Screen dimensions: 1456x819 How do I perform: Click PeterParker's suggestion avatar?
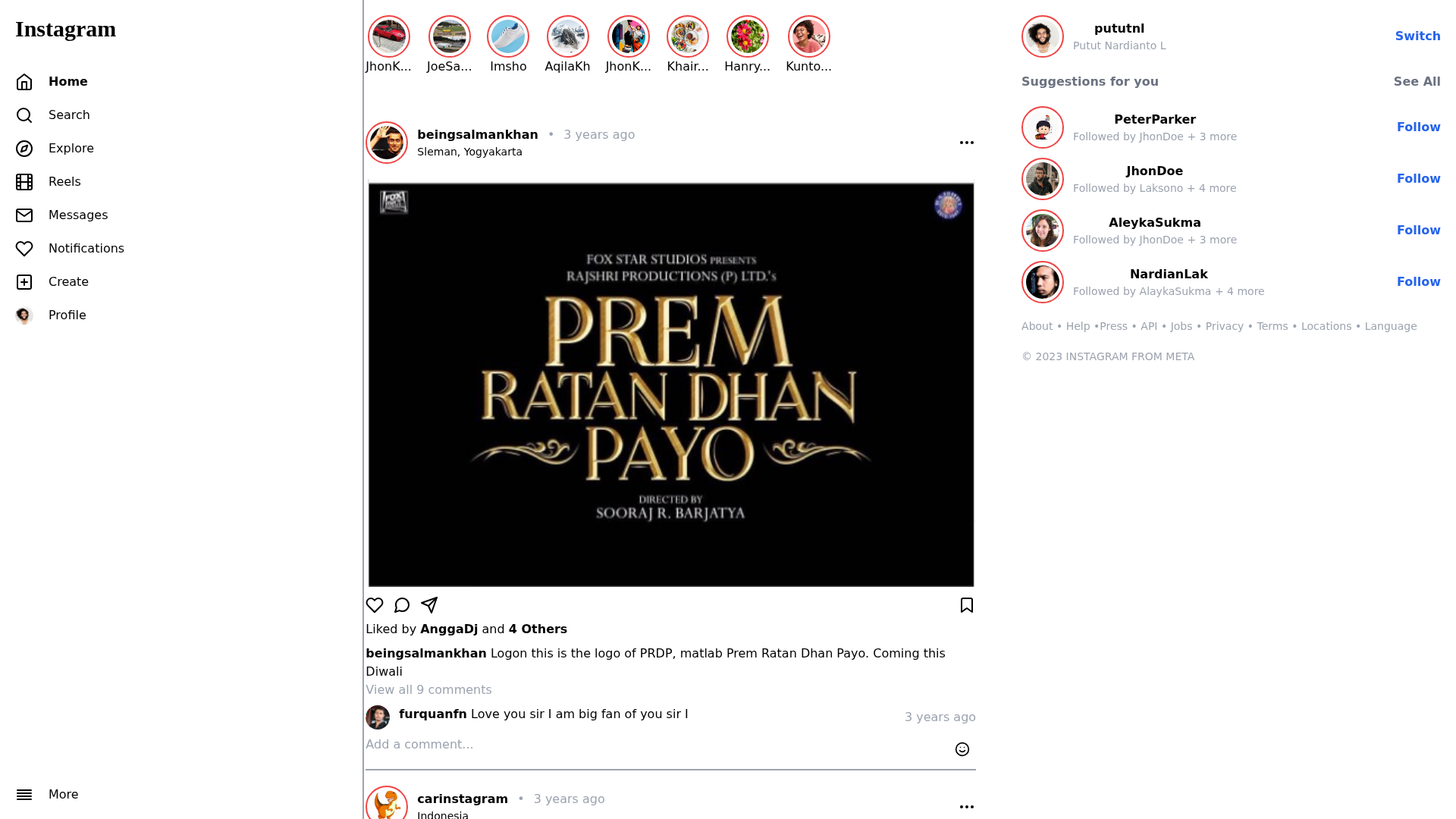(x=1043, y=127)
